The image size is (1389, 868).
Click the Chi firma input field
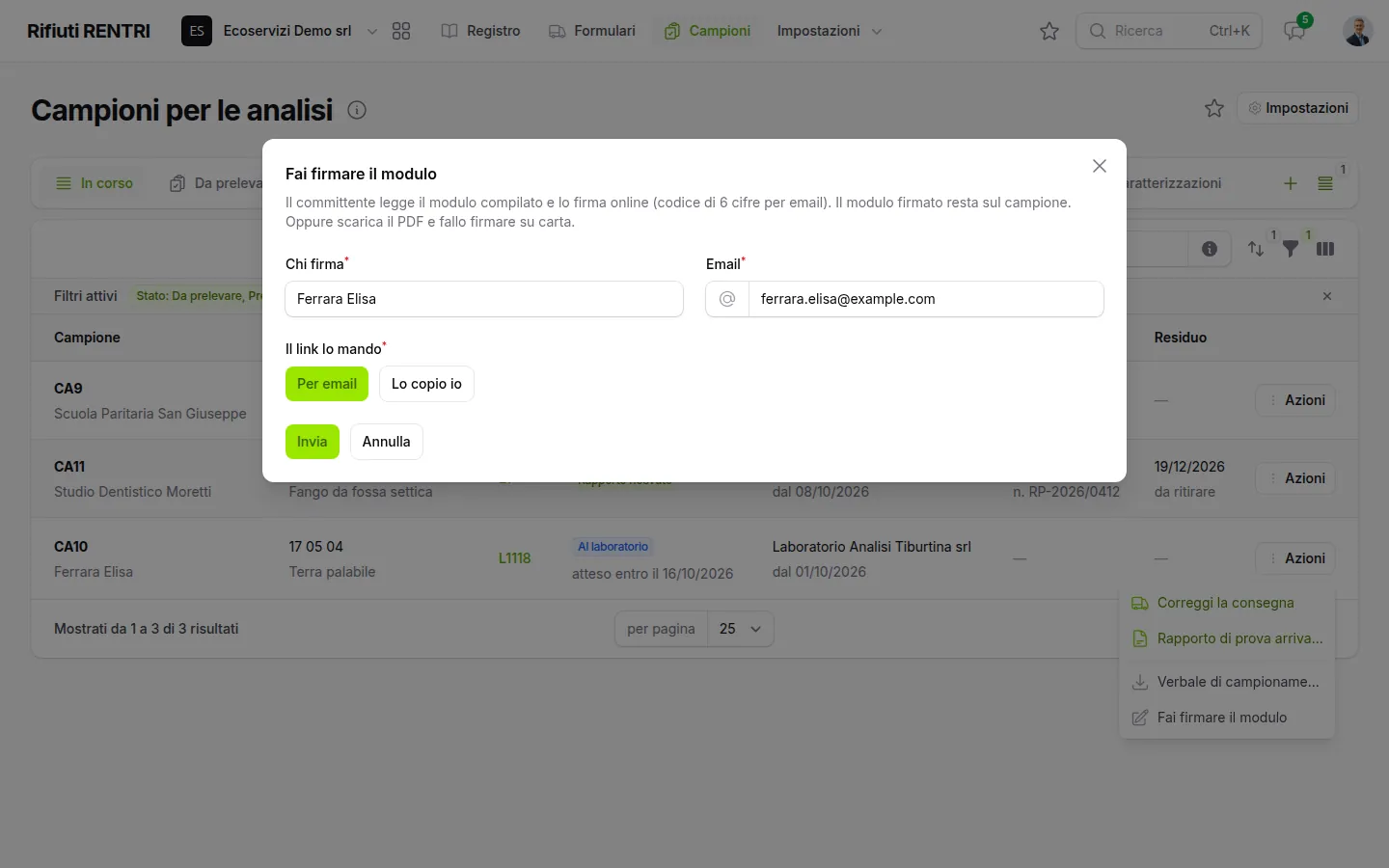click(484, 299)
